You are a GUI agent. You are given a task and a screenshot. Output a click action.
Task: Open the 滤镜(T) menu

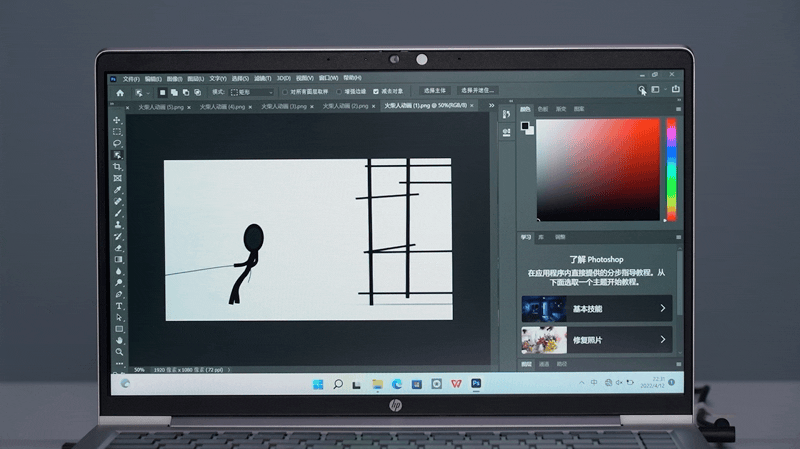(263, 79)
